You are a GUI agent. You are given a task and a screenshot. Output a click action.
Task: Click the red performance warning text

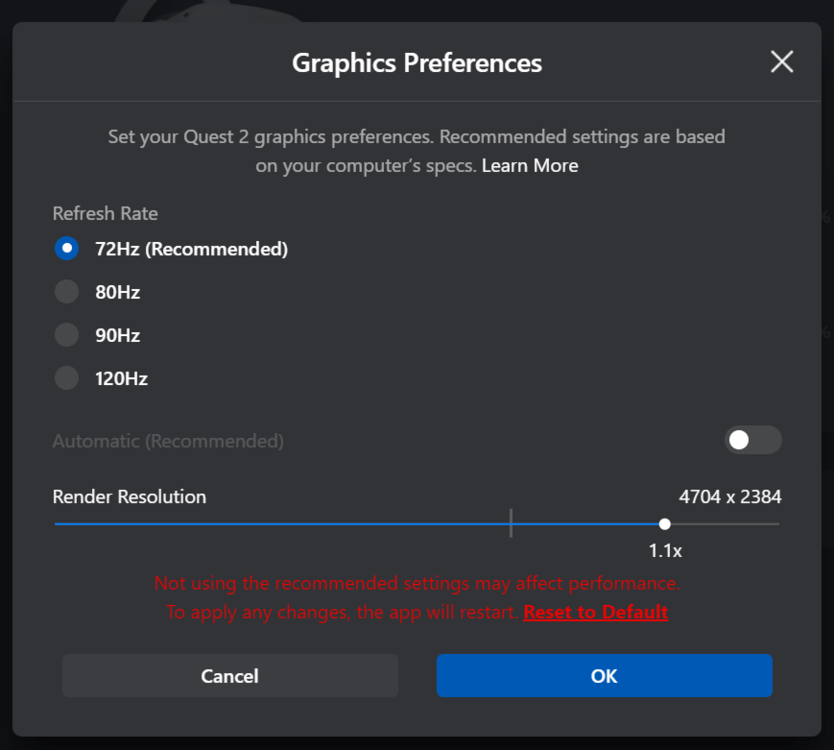coord(417,583)
